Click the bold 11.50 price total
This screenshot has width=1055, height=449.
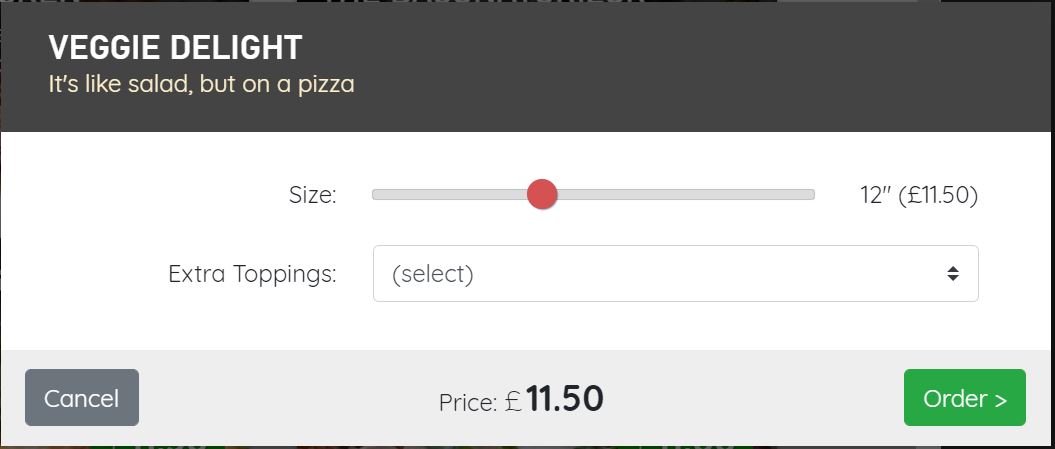tap(565, 399)
